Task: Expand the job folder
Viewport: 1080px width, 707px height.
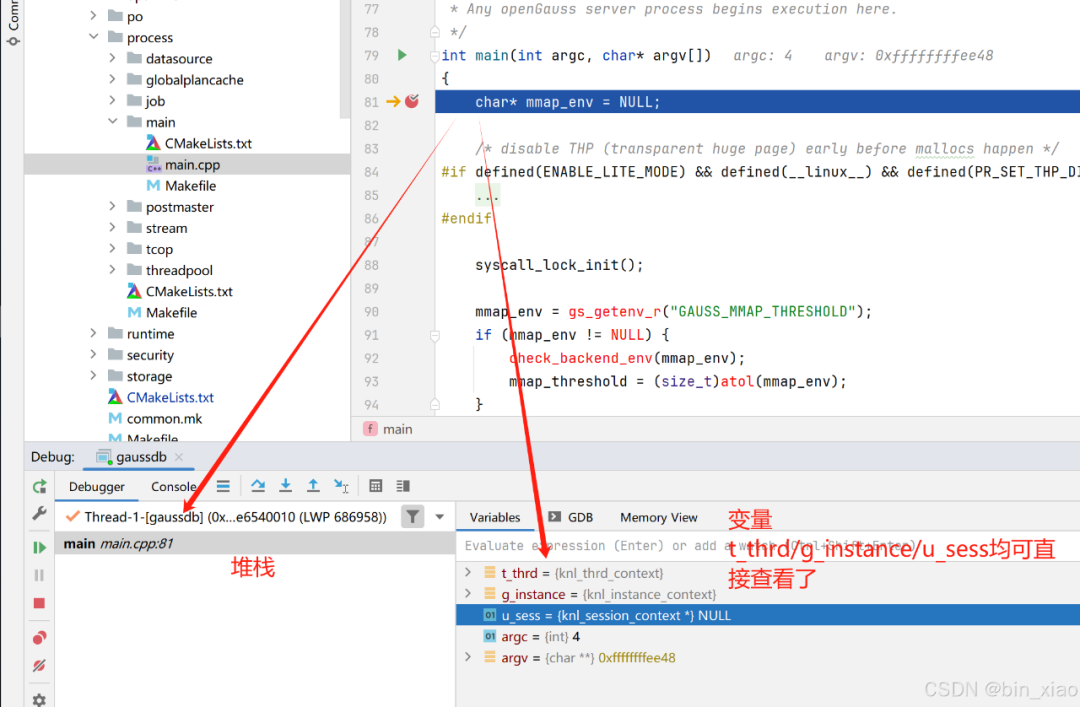Action: pos(113,101)
